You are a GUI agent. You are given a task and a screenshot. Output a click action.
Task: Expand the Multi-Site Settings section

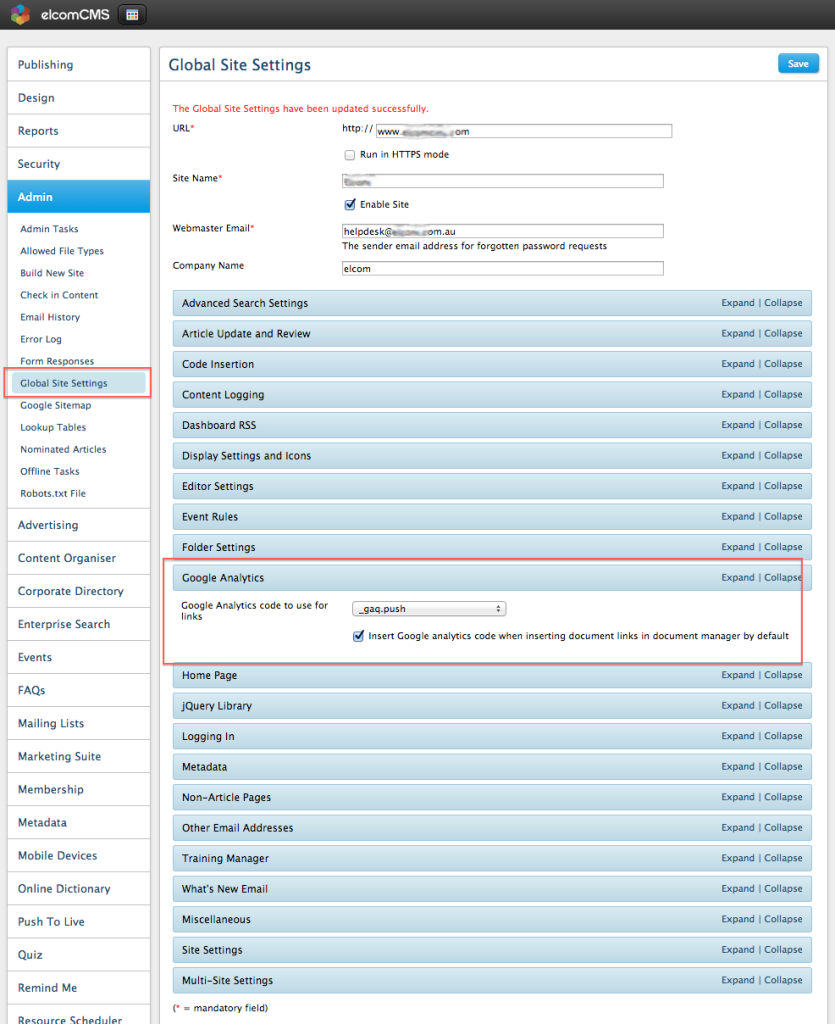point(737,979)
